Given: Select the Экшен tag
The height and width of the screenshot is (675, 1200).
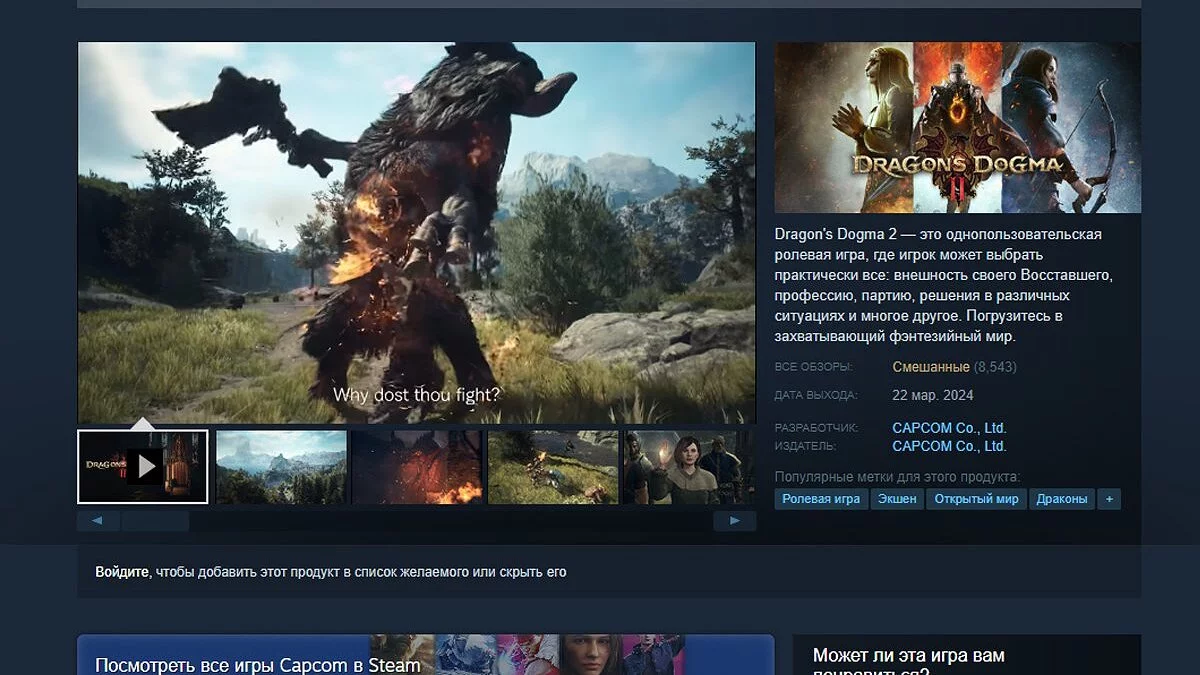Looking at the screenshot, I should click(897, 499).
